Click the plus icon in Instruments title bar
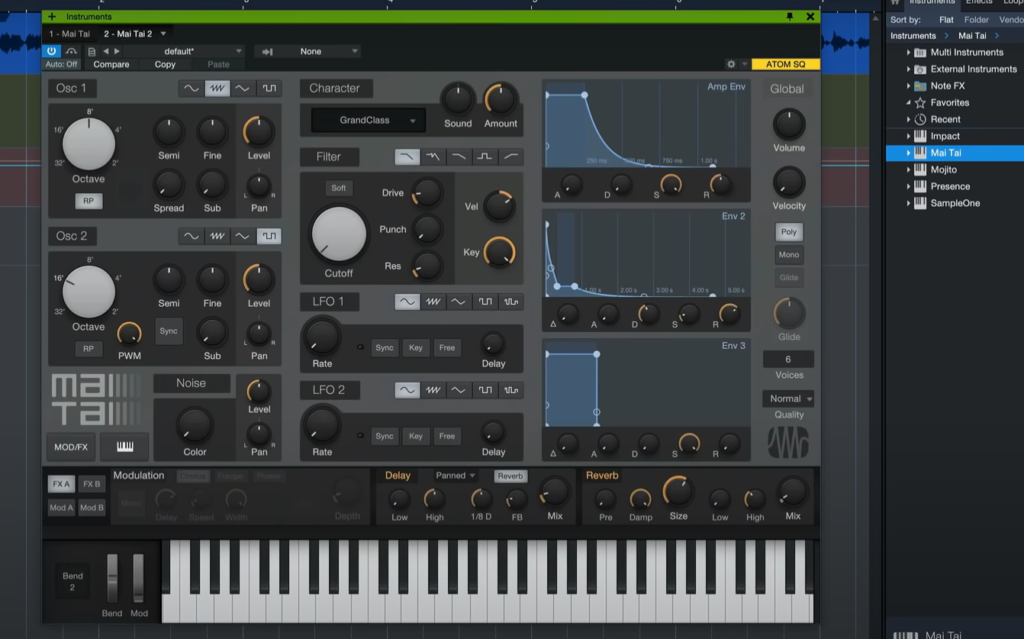This screenshot has width=1024, height=639. pyautogui.click(x=52, y=16)
